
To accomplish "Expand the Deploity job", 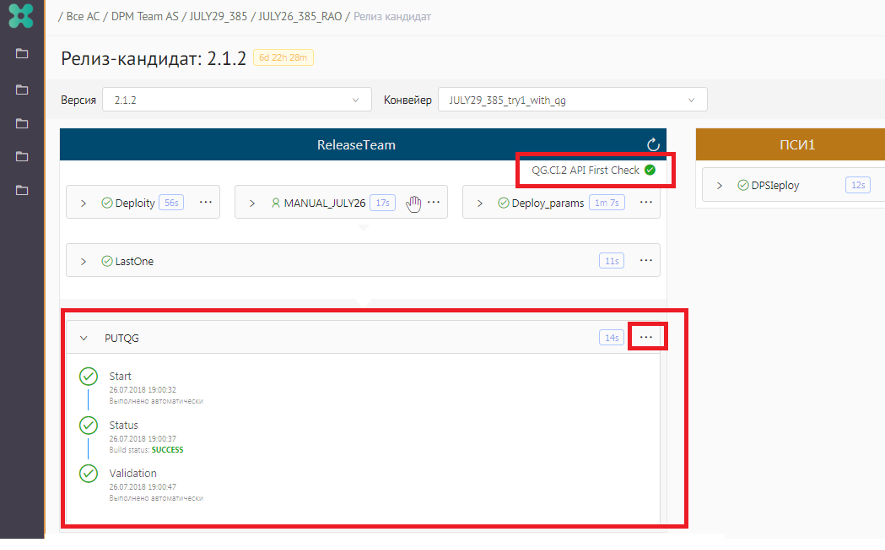I will (x=84, y=203).
